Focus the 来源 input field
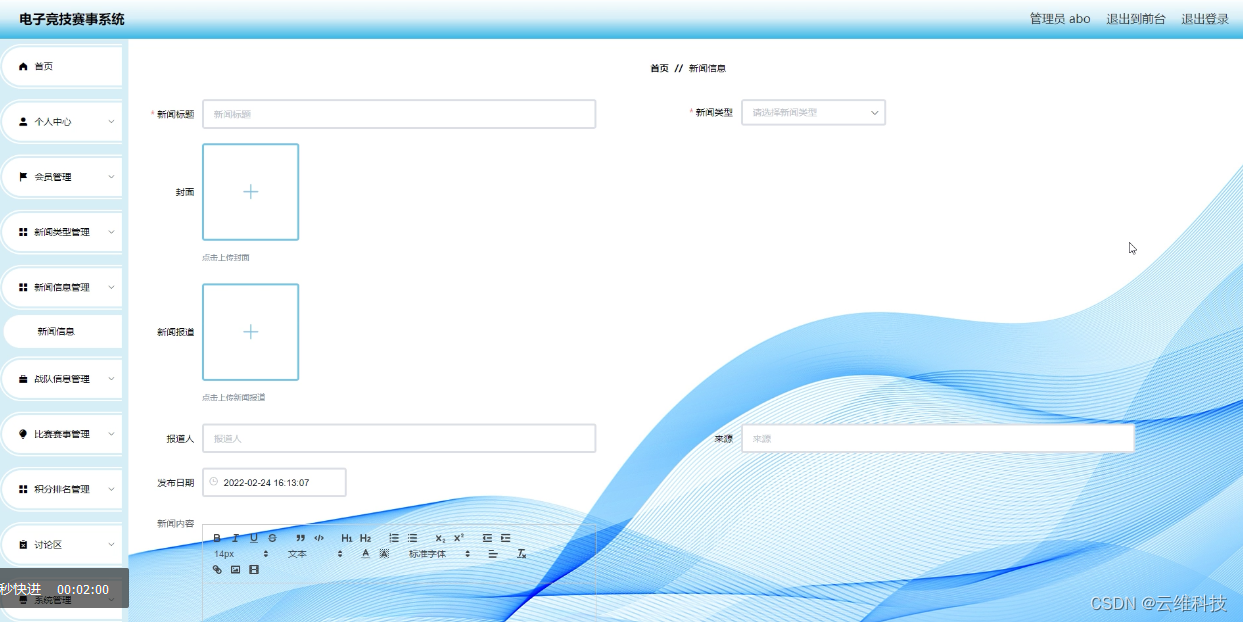 click(x=938, y=438)
